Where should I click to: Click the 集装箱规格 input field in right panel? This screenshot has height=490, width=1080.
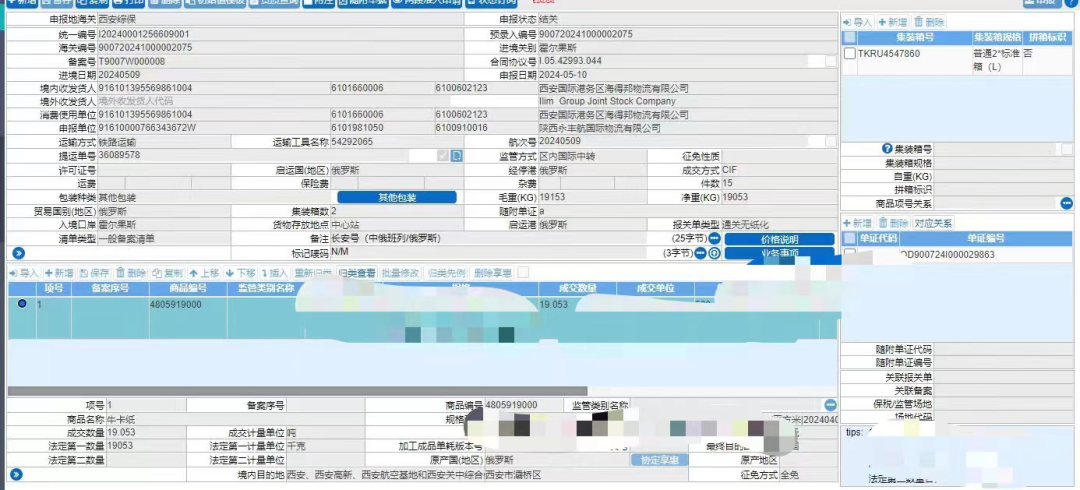coord(1004,163)
